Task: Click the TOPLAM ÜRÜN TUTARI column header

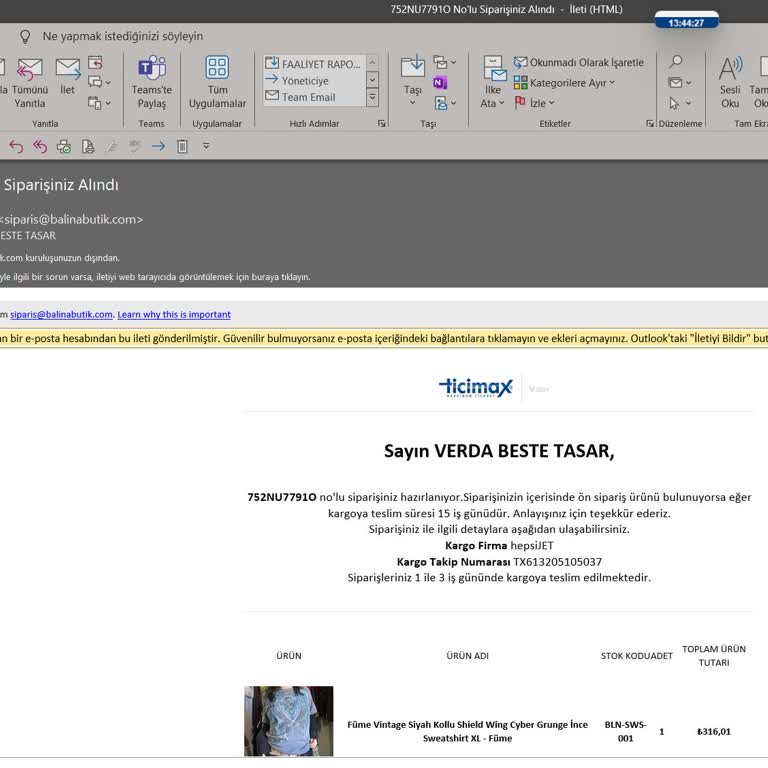Action: point(714,655)
